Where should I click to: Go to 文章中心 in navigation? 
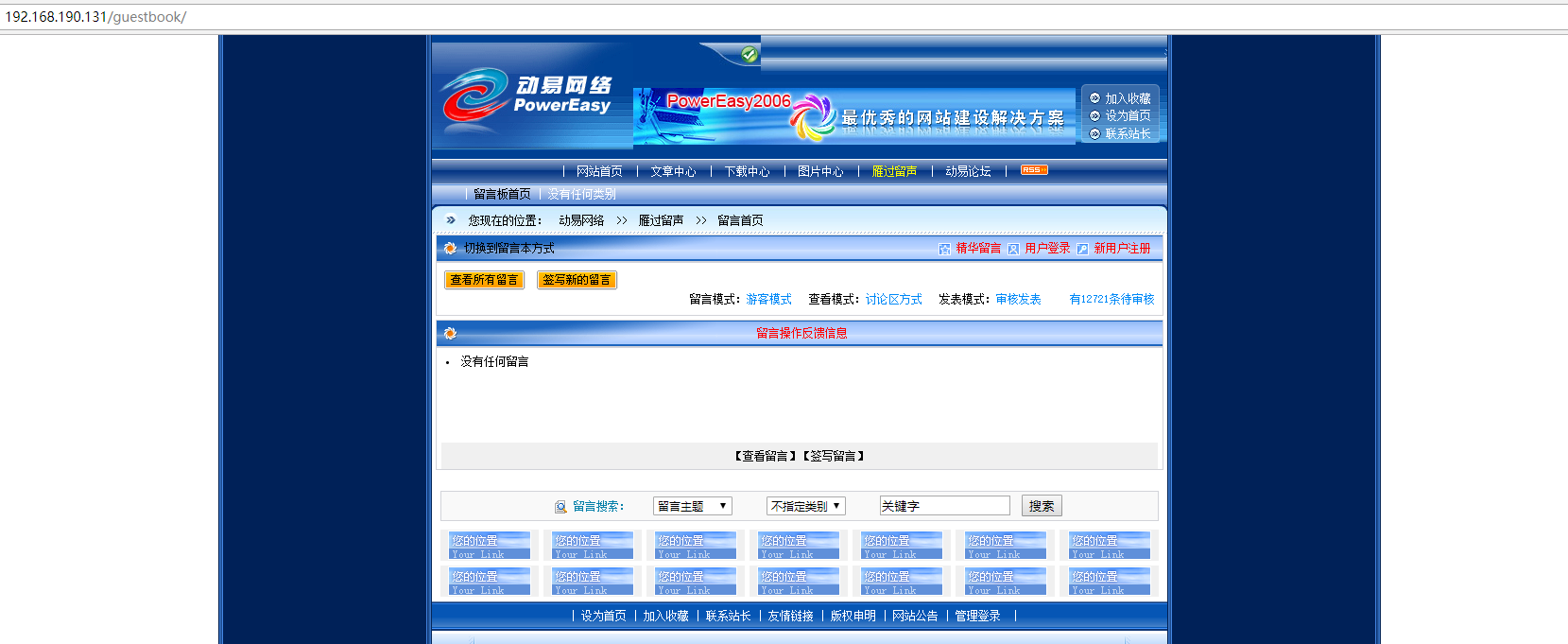click(673, 171)
